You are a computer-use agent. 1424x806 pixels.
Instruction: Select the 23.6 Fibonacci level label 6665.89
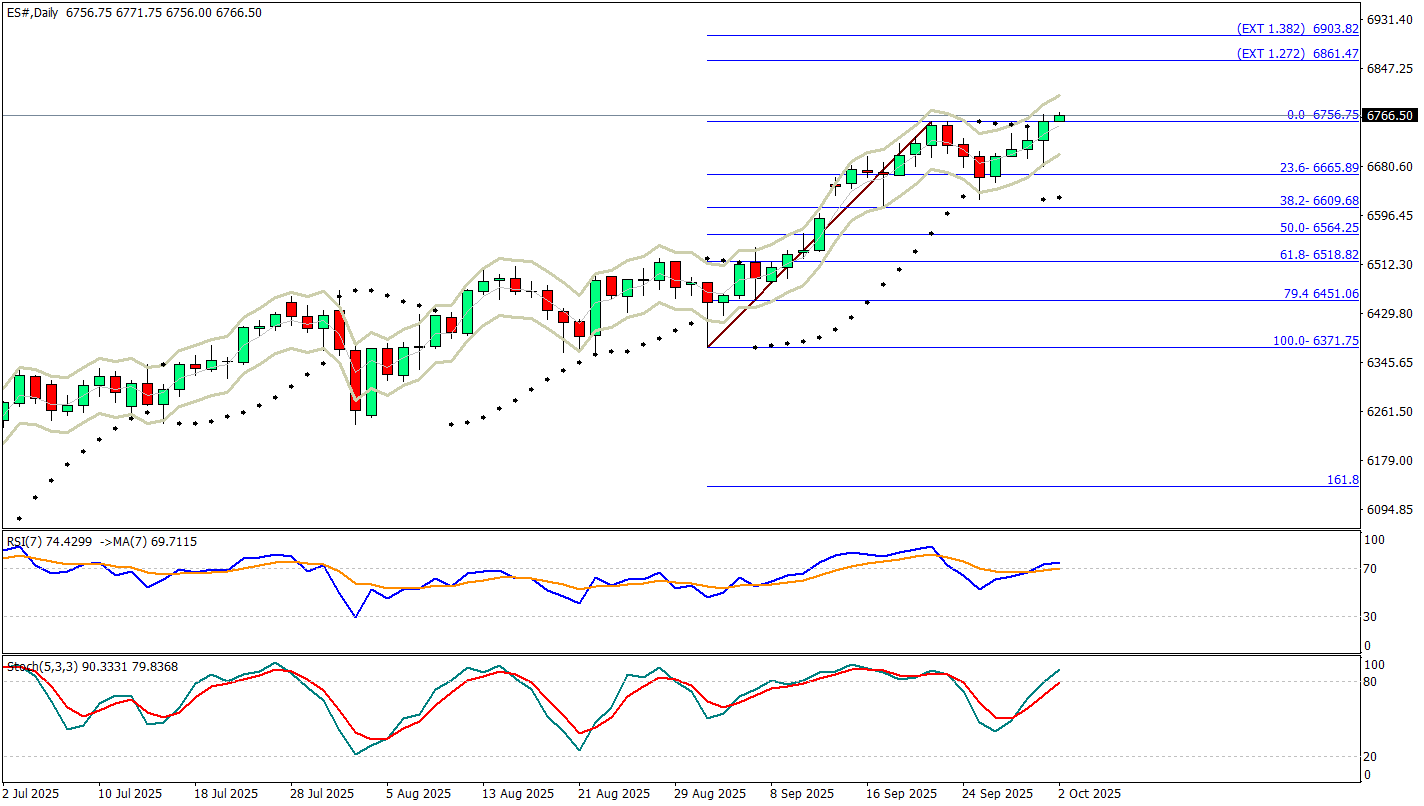tap(1319, 168)
